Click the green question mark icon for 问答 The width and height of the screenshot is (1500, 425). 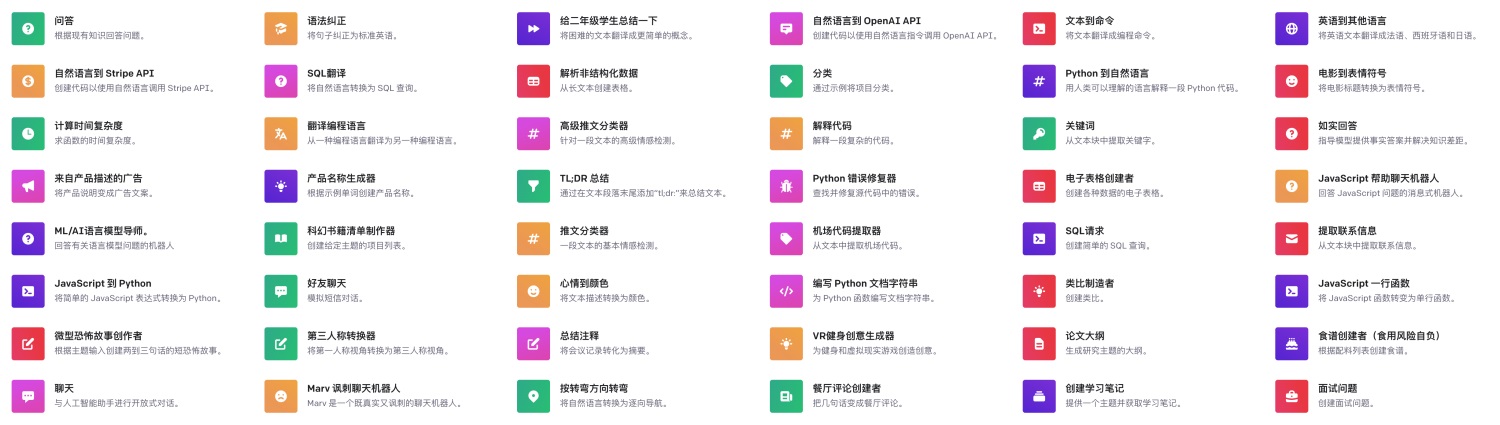pos(28,28)
